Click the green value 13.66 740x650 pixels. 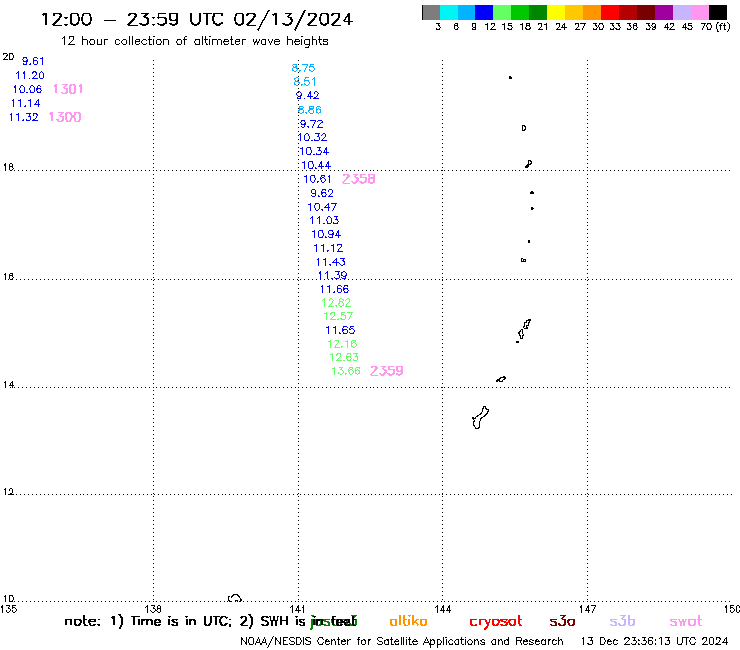346,371
